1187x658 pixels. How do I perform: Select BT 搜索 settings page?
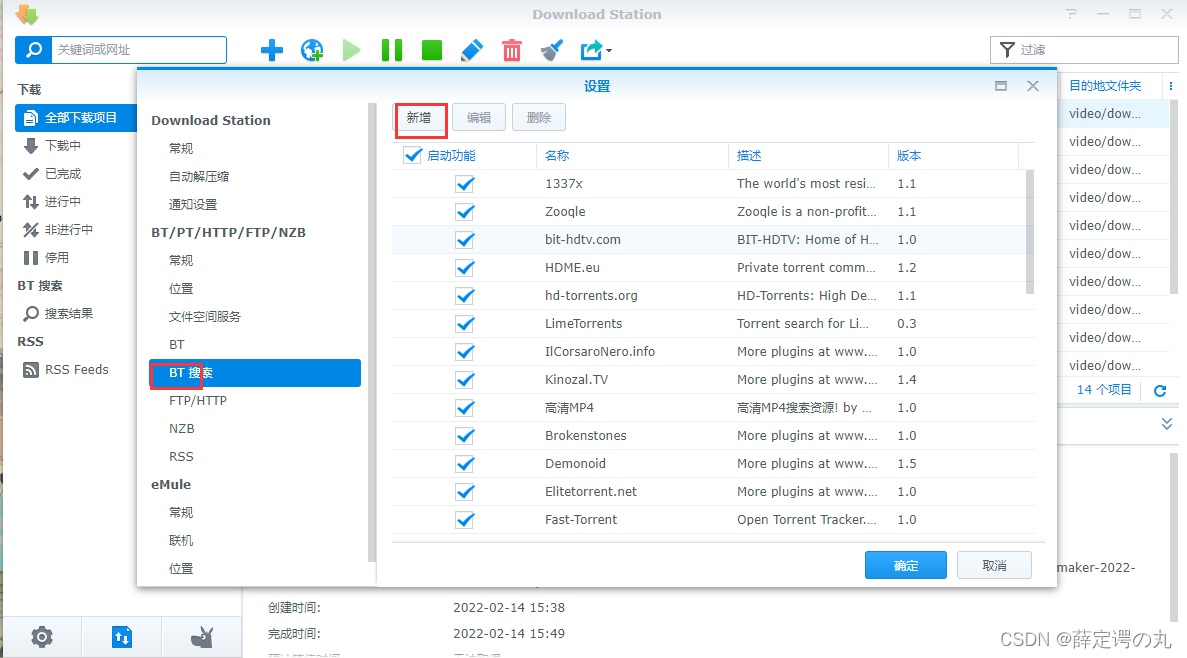(255, 373)
